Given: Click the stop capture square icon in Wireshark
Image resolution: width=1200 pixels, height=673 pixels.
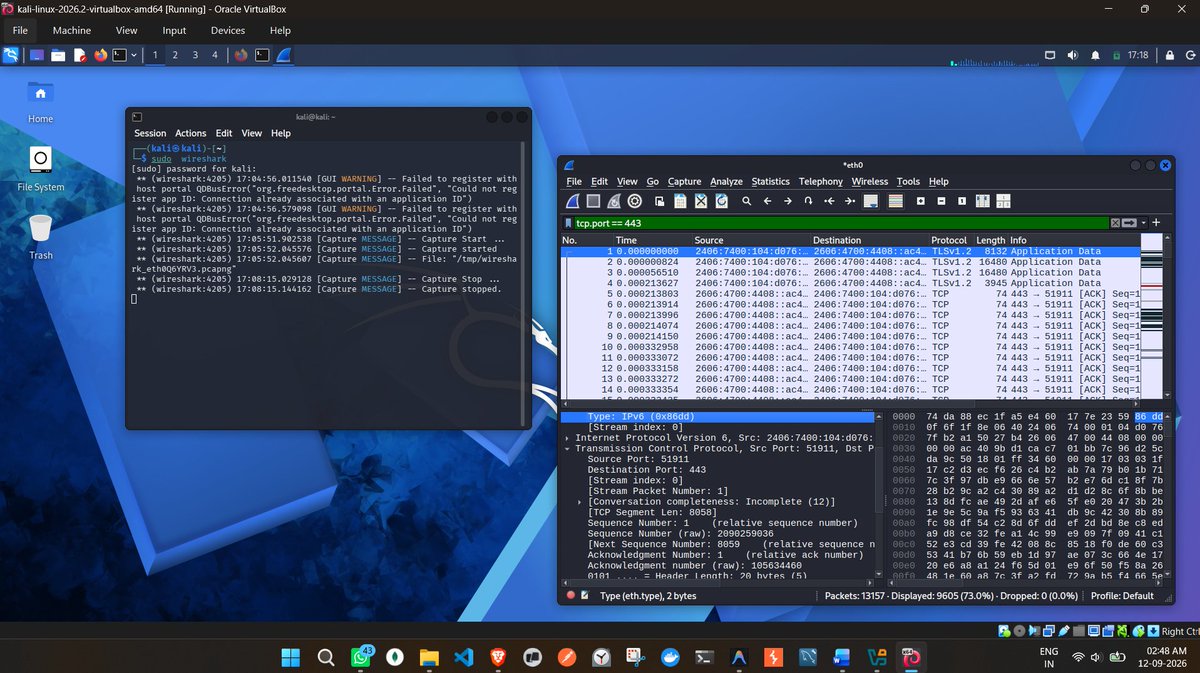Looking at the screenshot, I should pyautogui.click(x=593, y=200).
